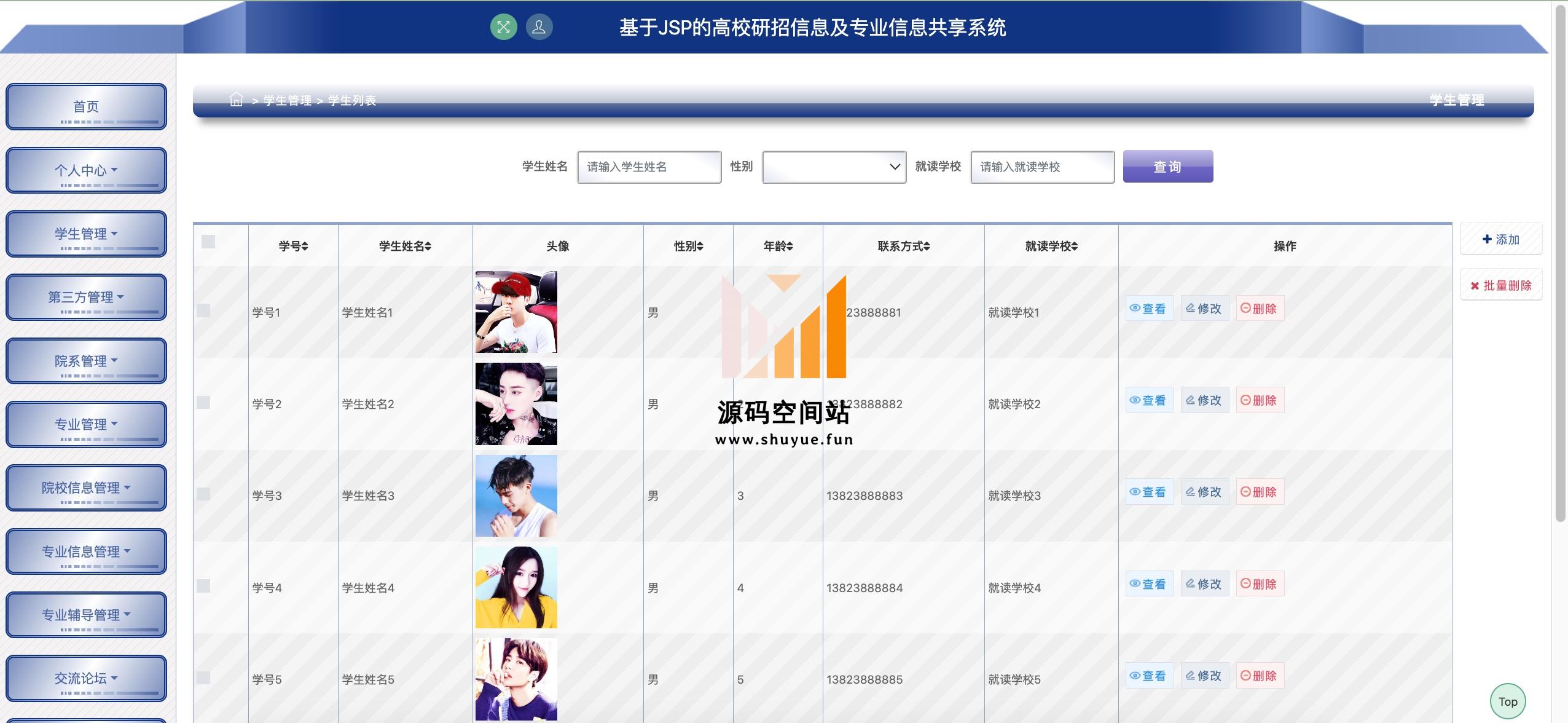1568x723 pixels.
Task: Open avatar thumbnail of 学生姓名5
Action: 516,679
